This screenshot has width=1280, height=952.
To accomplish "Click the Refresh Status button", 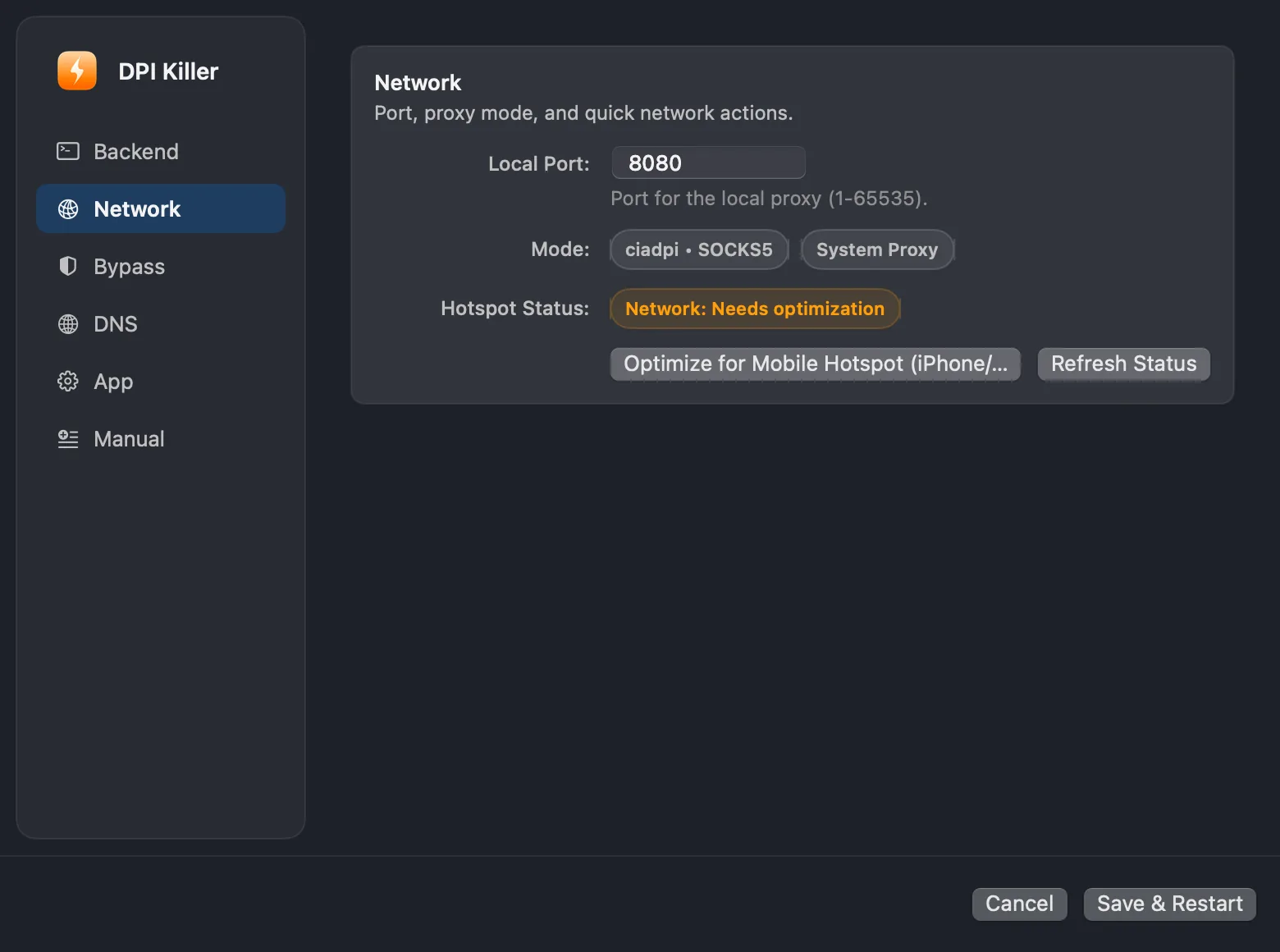I will 1124,364.
